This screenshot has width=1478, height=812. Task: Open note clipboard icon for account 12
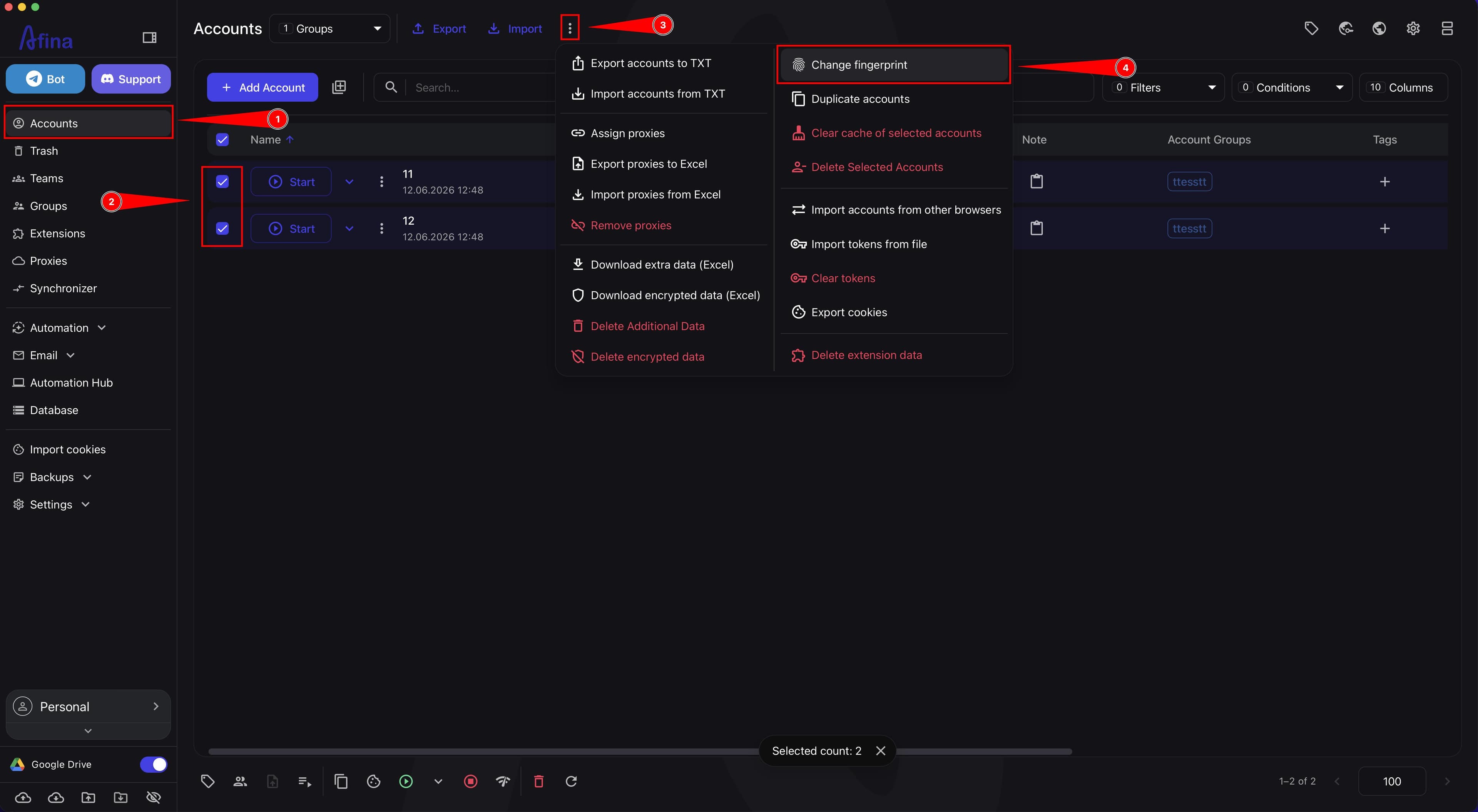tap(1037, 228)
